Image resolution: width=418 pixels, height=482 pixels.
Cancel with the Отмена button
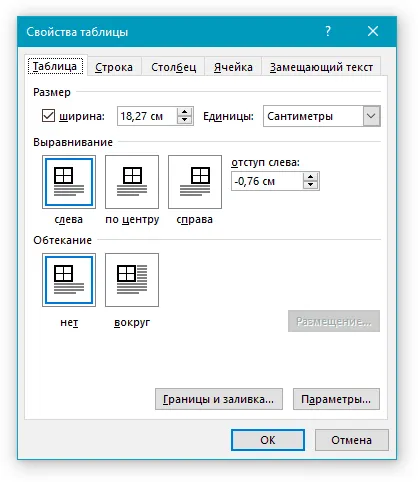tap(352, 440)
